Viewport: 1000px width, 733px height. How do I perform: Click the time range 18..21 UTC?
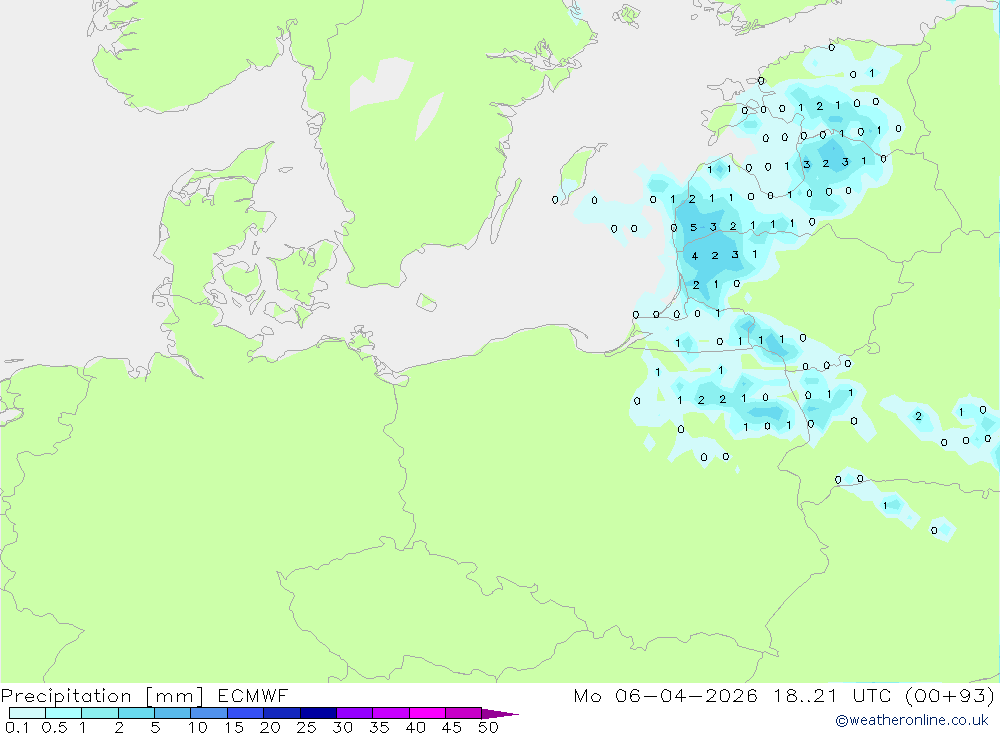pyautogui.click(x=835, y=695)
